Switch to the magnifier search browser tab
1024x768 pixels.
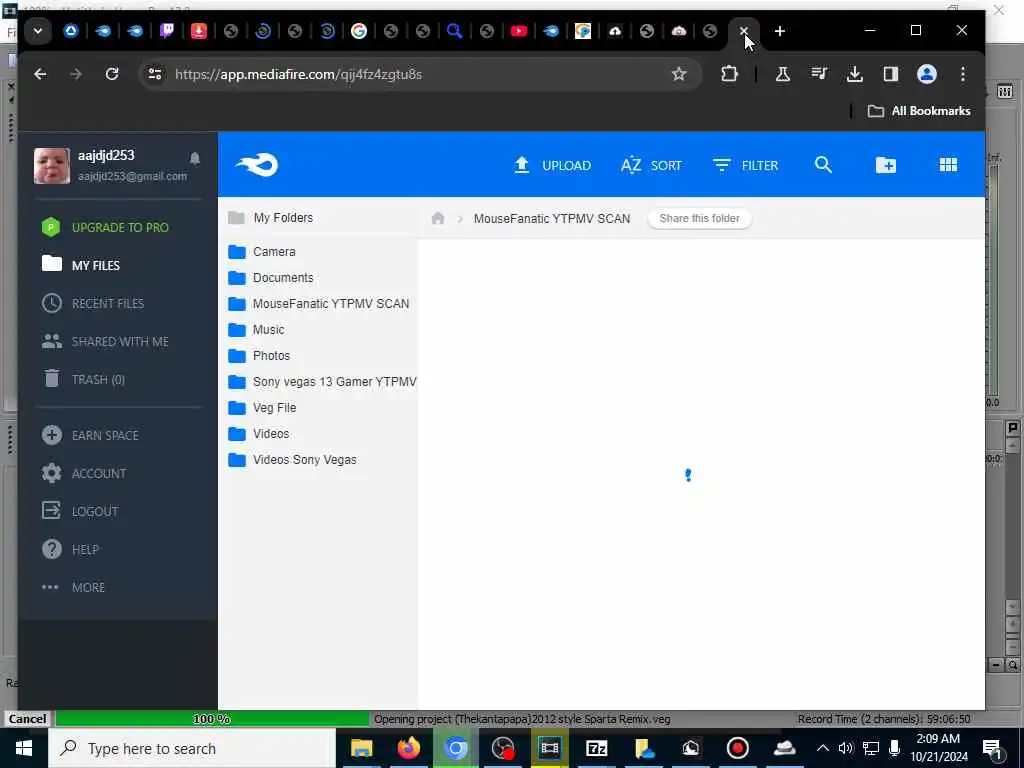pos(455,31)
